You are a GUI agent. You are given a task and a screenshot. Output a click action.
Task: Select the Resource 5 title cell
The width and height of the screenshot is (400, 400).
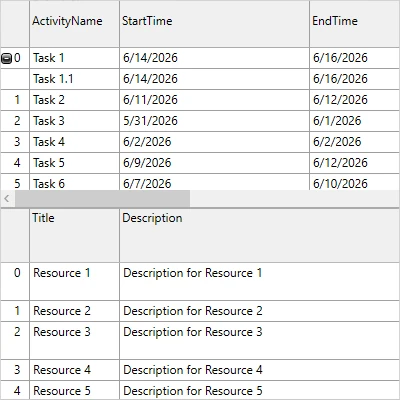(74, 390)
